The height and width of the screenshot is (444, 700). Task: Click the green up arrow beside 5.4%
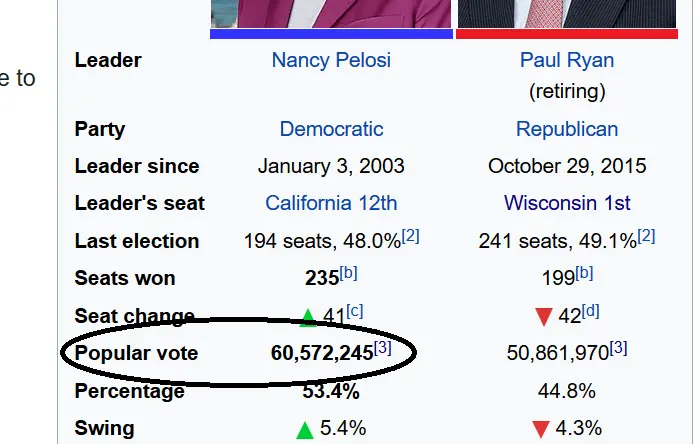pyautogui.click(x=305, y=430)
